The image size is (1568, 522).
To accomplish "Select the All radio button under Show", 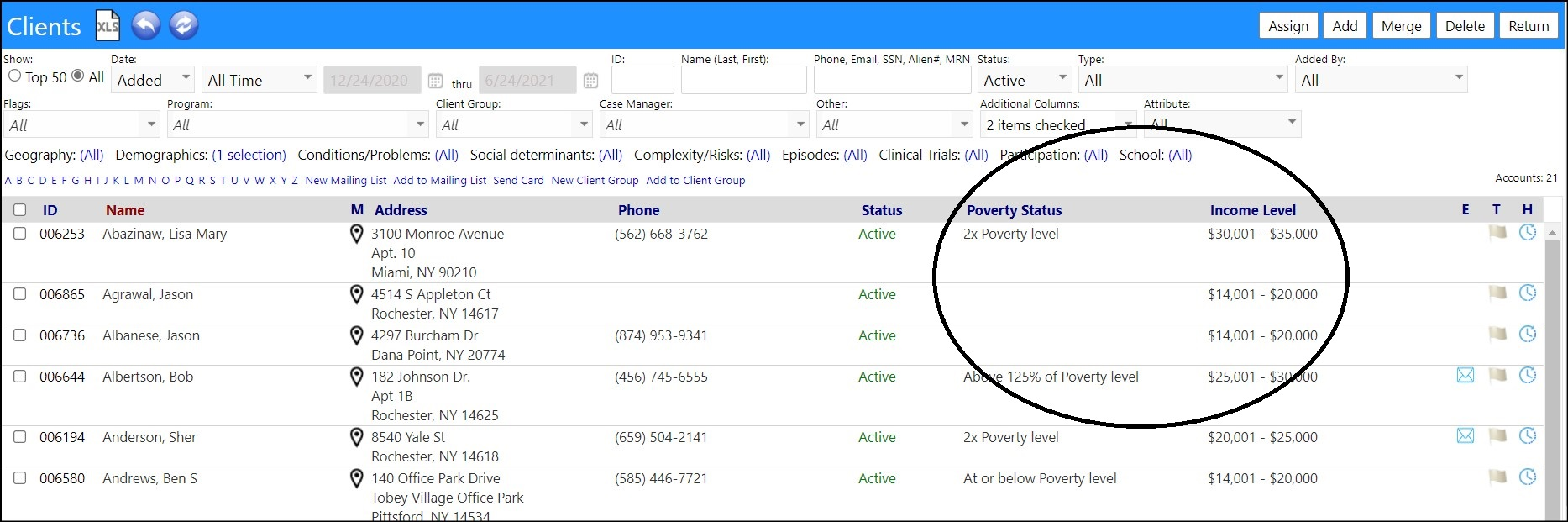I will click(x=78, y=76).
